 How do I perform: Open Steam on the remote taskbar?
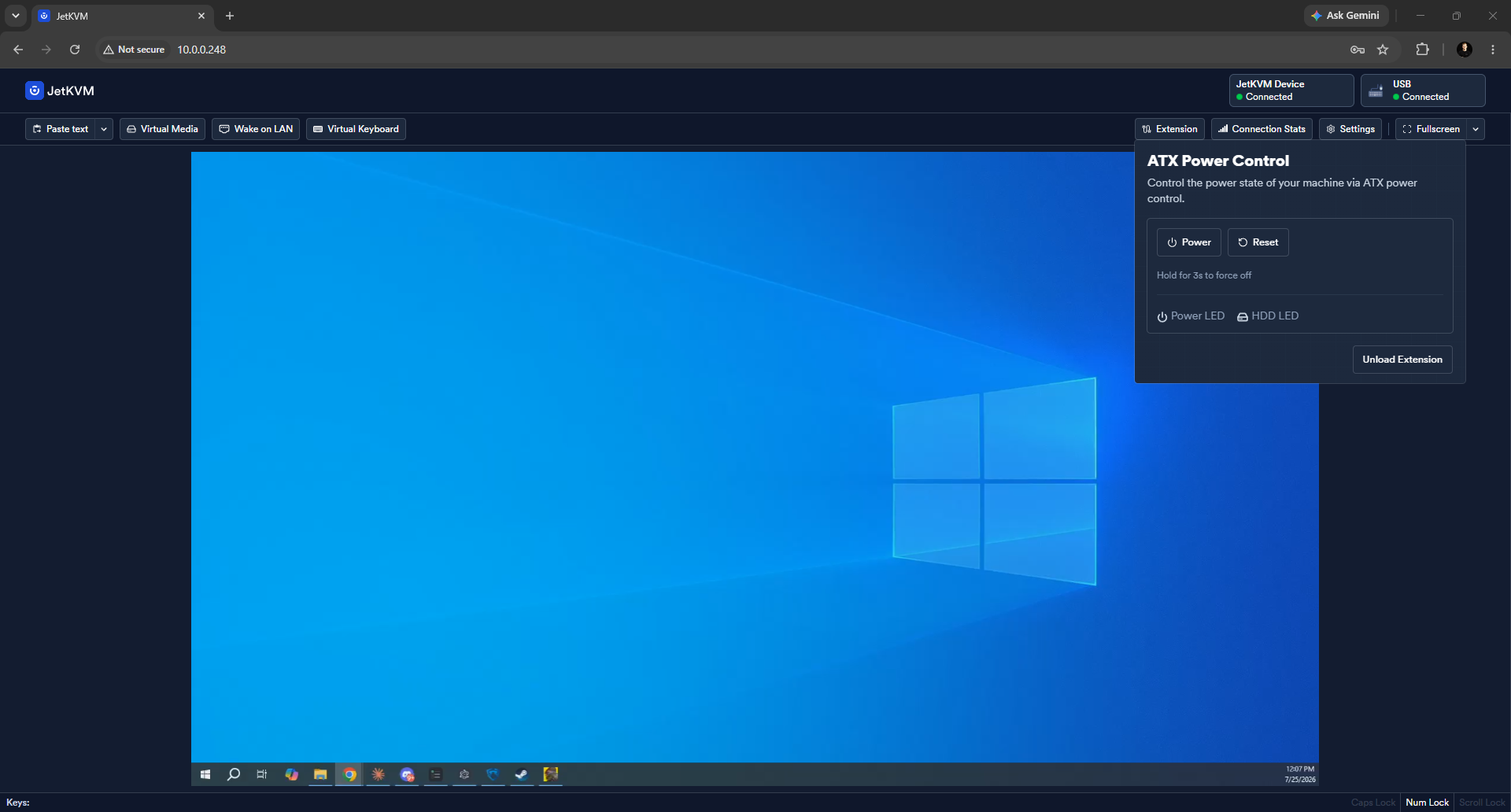521,774
